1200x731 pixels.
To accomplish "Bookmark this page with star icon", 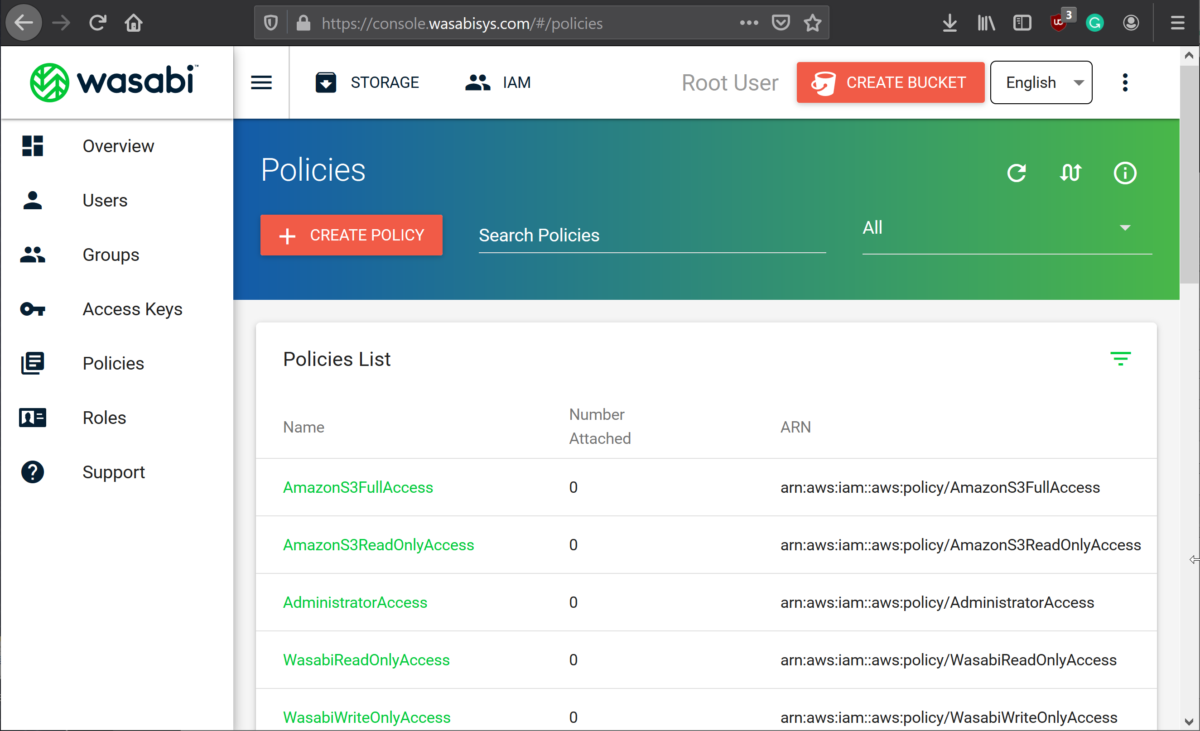I will point(812,22).
